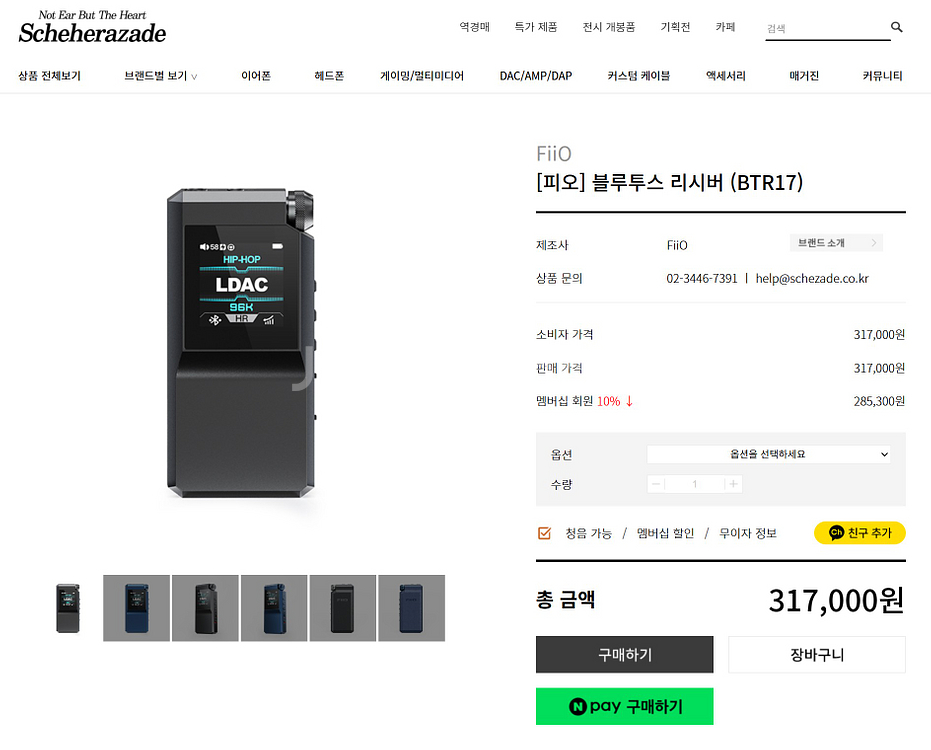Click the Naver pay 구매하기 button
Viewport: 931px width, 750px height.
[624, 706]
